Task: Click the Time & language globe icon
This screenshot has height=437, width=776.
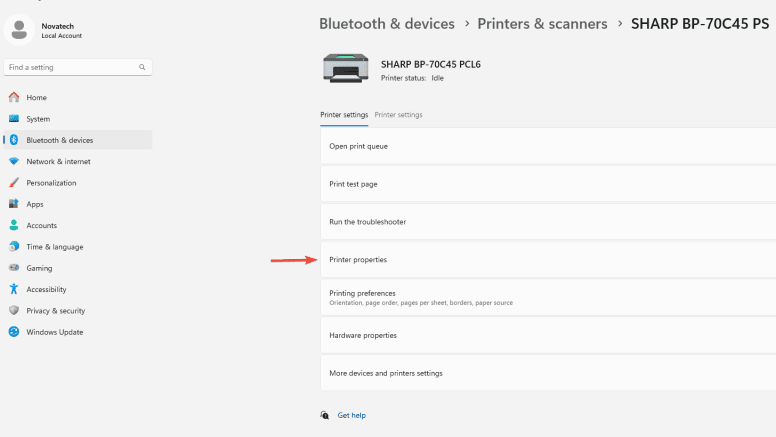Action: click(14, 247)
